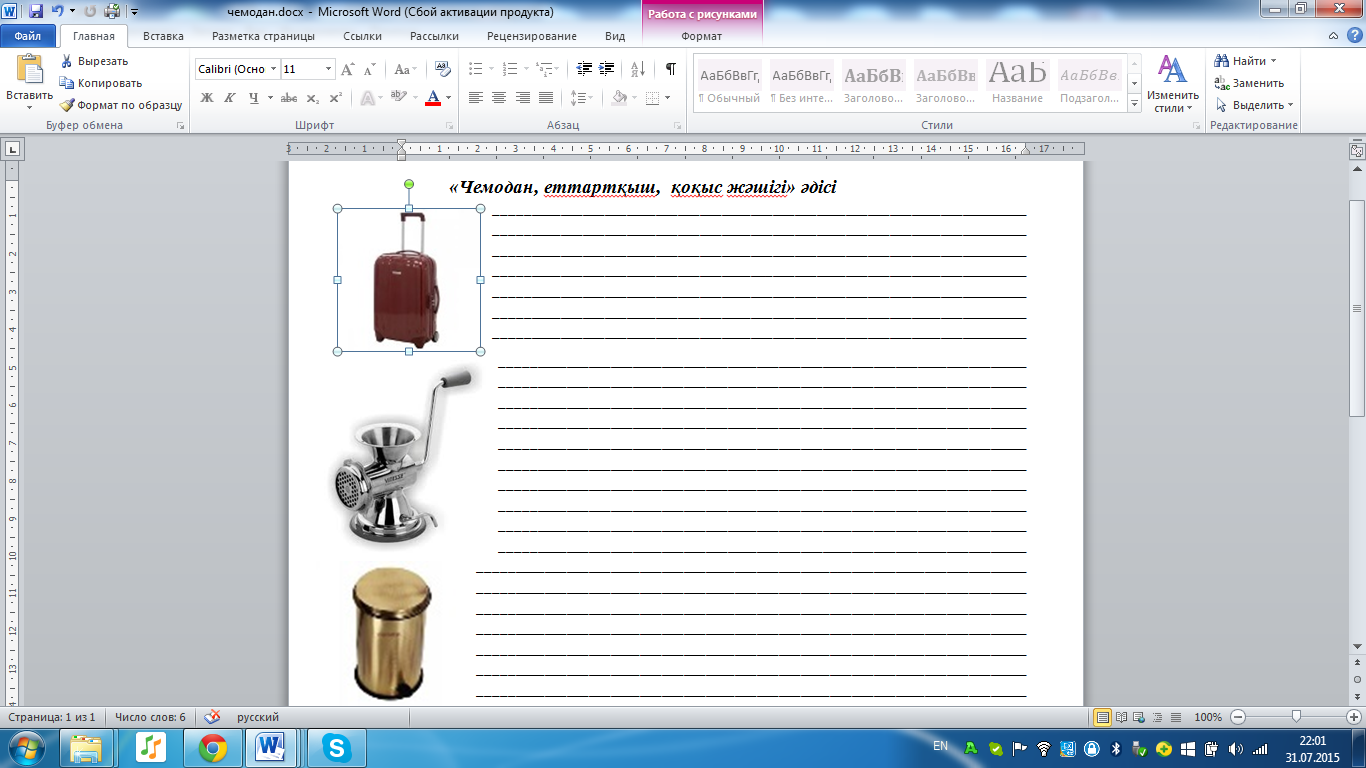The width and height of the screenshot is (1366, 768).
Task: Open Изменить стили
Action: (1171, 84)
